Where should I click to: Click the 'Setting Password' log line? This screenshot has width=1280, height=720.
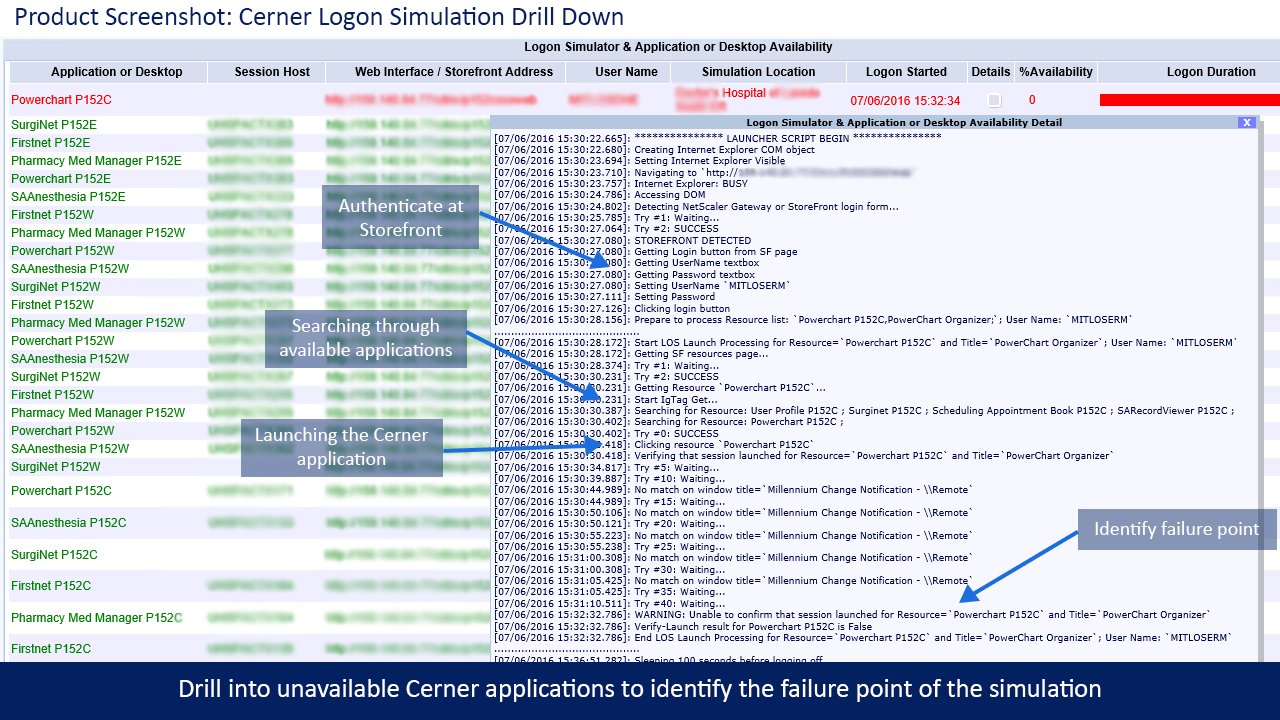coord(604,297)
